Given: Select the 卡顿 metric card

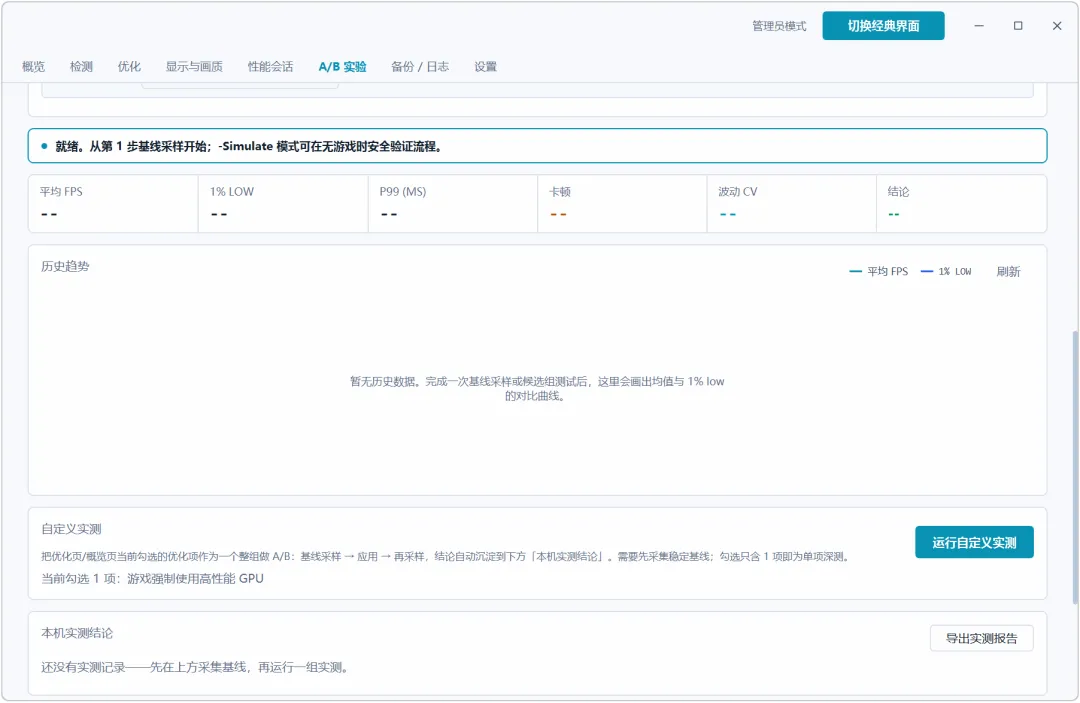Looking at the screenshot, I should pyautogui.click(x=622, y=204).
